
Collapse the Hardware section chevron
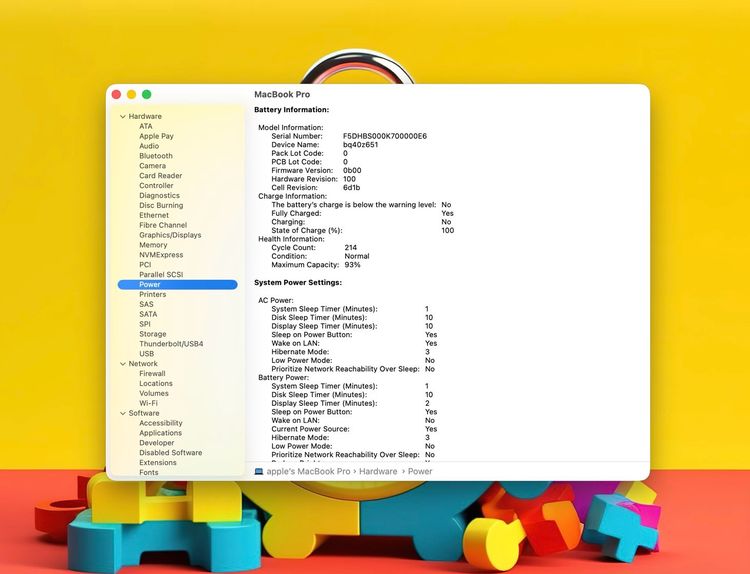point(122,116)
